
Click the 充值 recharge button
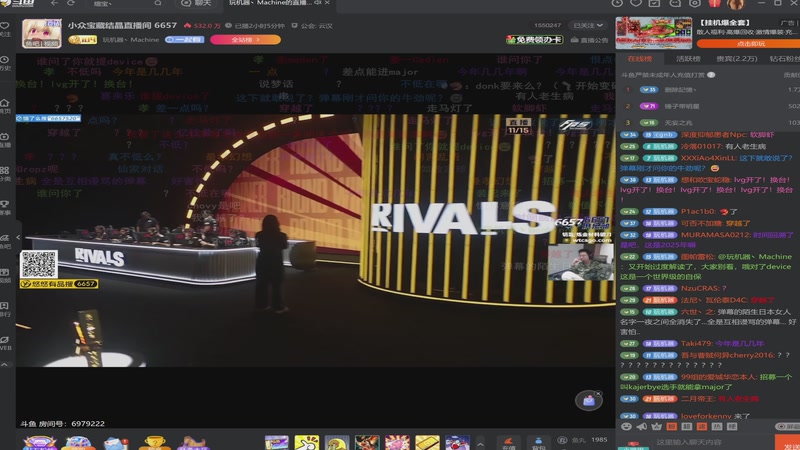pos(509,443)
